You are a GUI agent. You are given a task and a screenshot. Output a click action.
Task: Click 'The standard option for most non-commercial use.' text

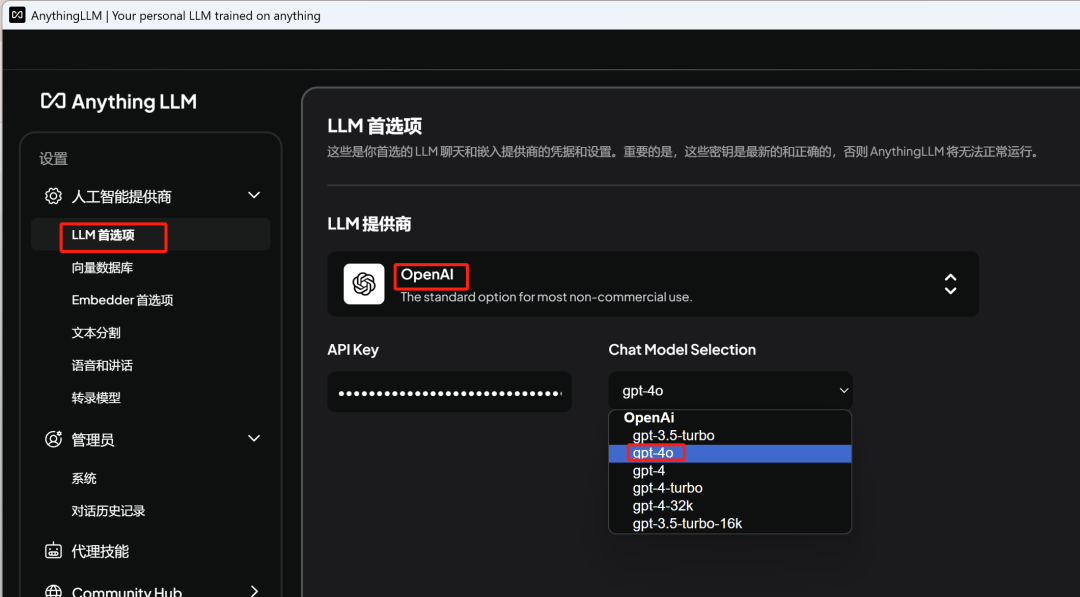pos(546,297)
